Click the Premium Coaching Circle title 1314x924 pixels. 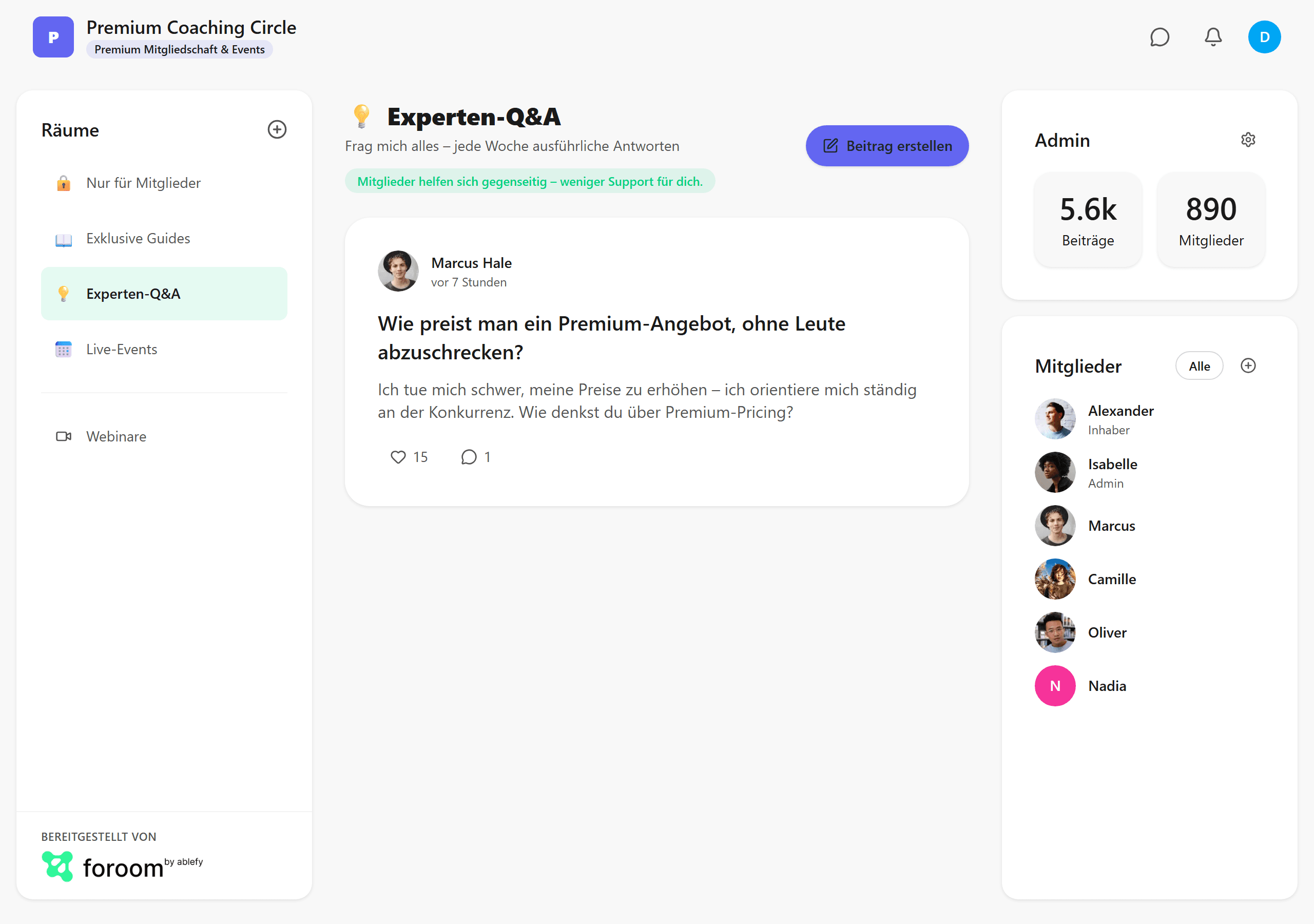click(x=191, y=28)
